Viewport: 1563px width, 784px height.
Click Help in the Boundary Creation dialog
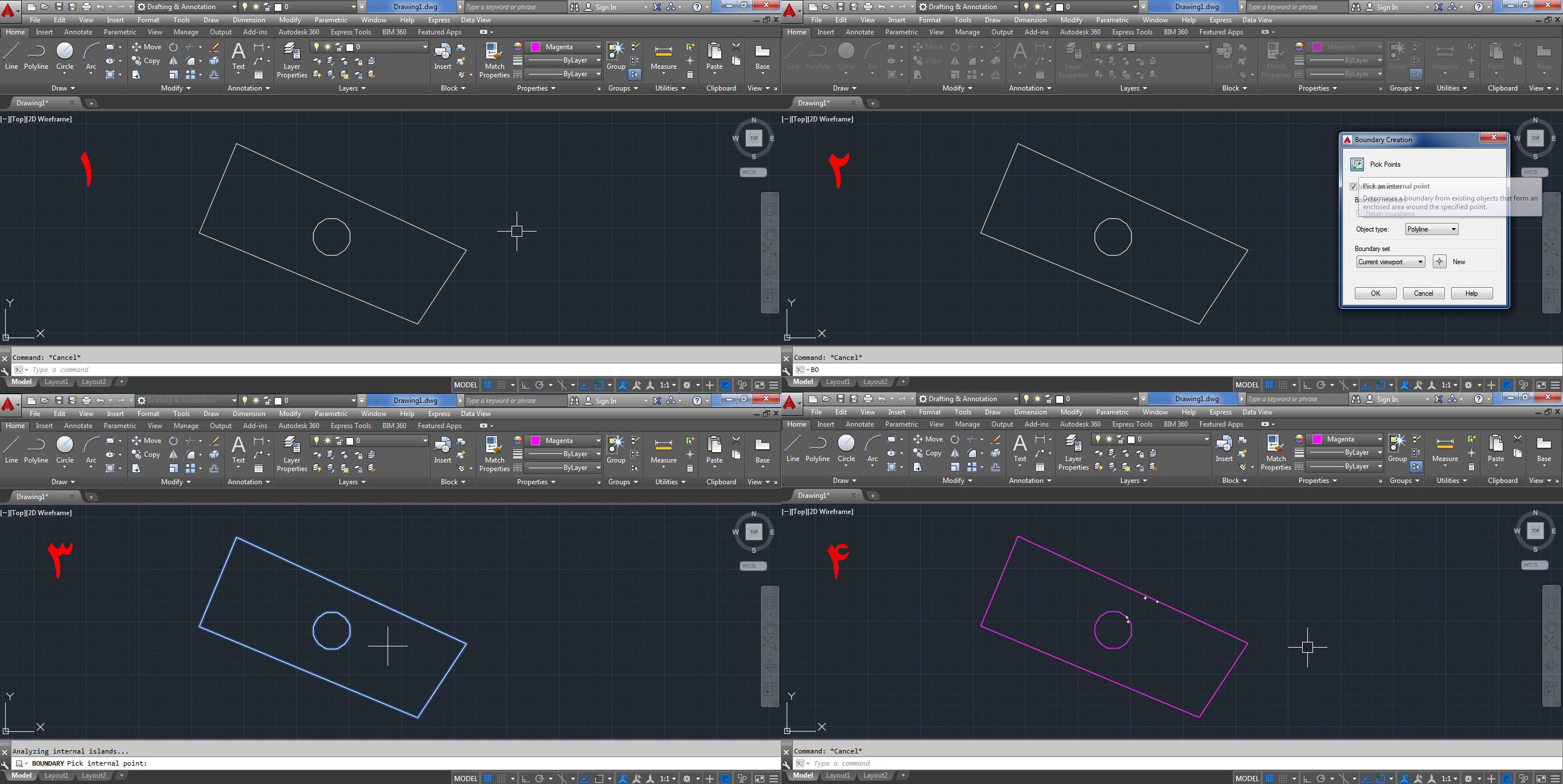(1471, 293)
